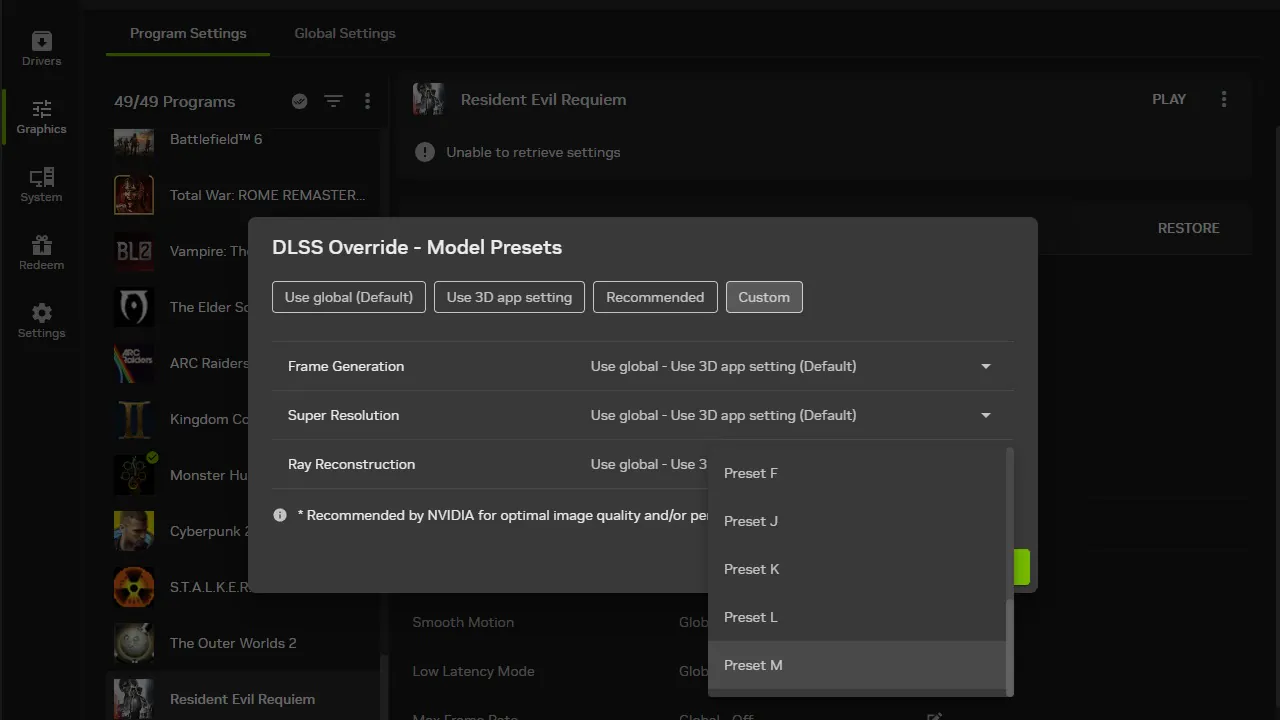
Task: Choose the Use 3D app setting option
Action: click(509, 297)
